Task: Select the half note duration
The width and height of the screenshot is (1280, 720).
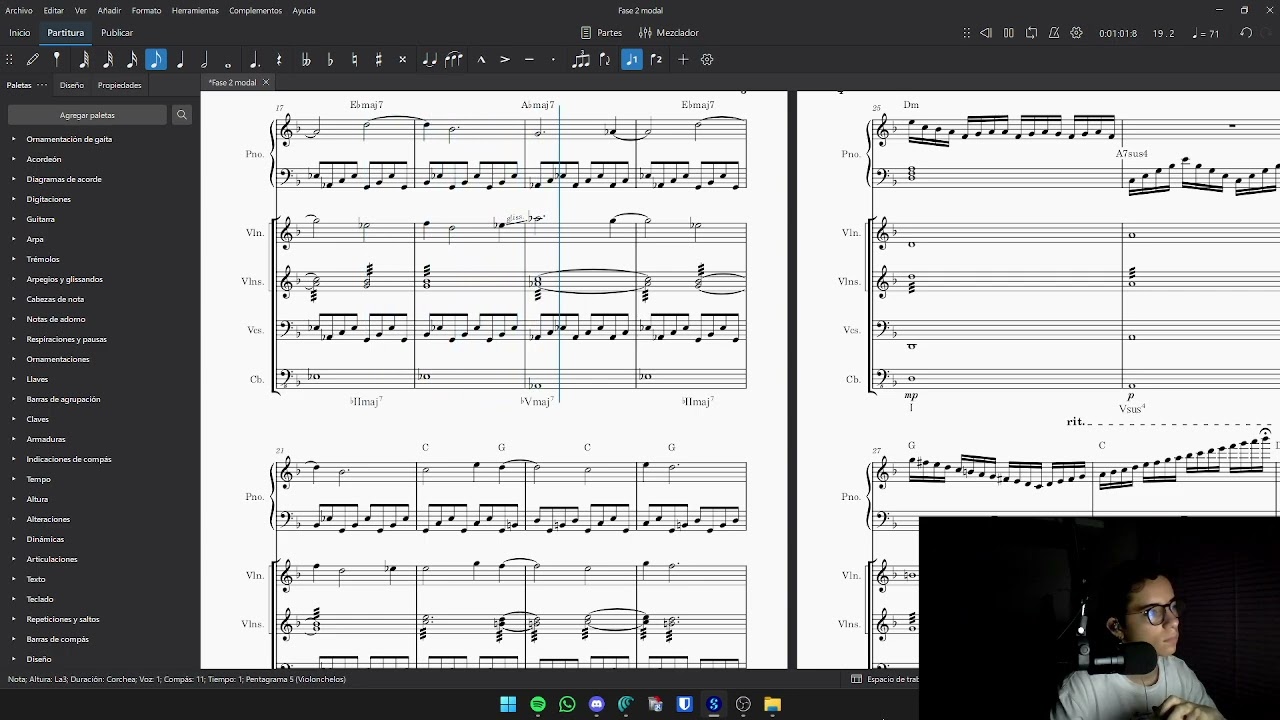Action: pos(204,60)
